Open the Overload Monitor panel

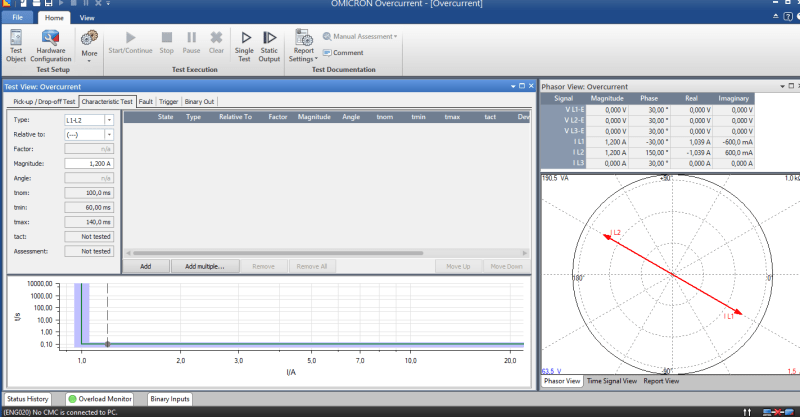[100, 399]
